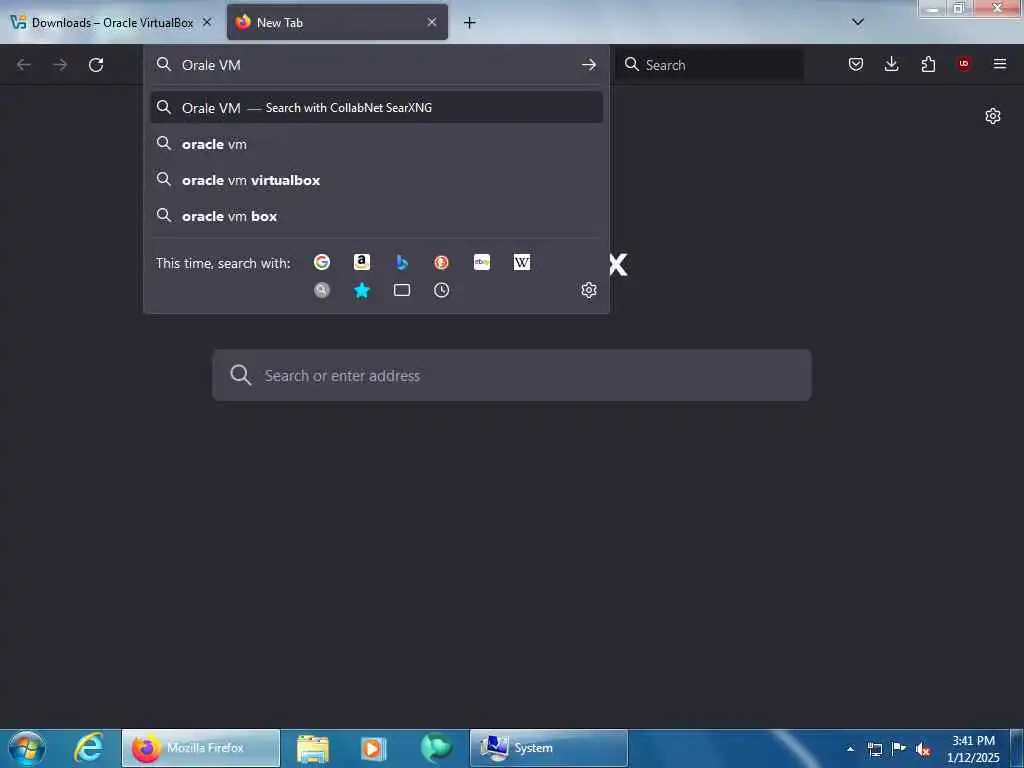Open Action Center flag icon
Image resolution: width=1024 pixels, height=768 pixels.
click(899, 748)
